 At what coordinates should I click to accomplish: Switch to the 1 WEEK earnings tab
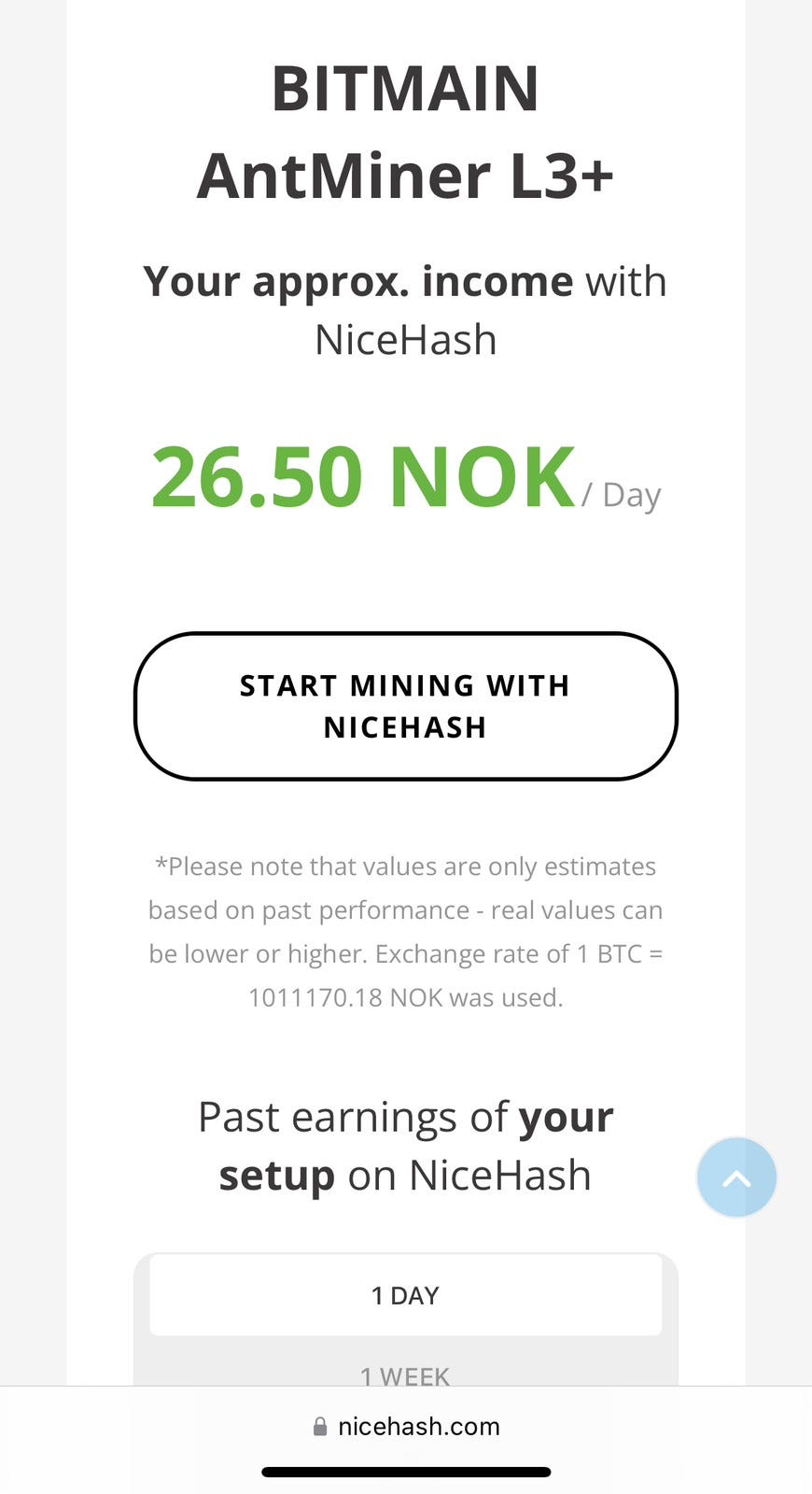click(405, 1376)
